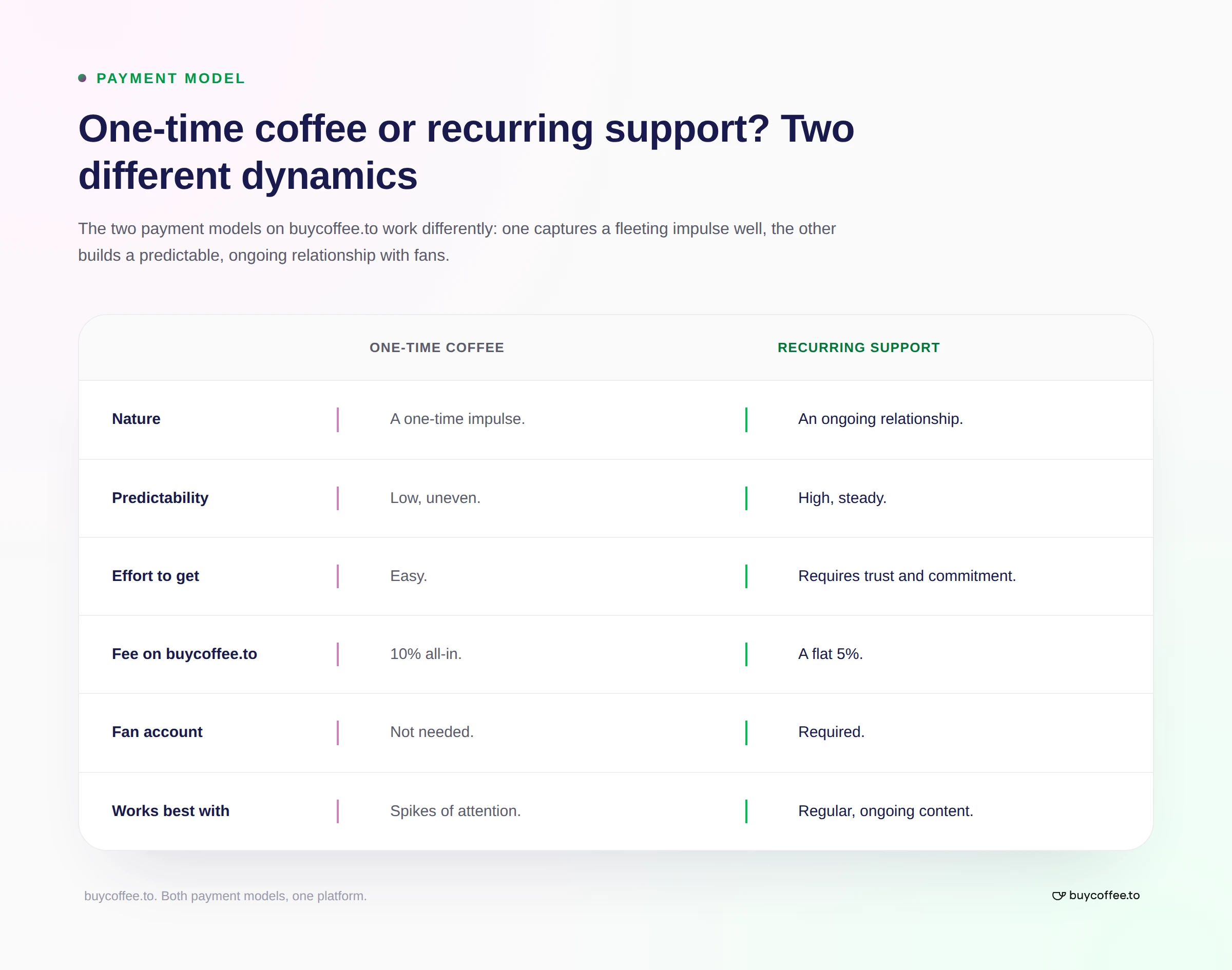Click the intro paragraph about two payment models

pyautogui.click(x=457, y=242)
